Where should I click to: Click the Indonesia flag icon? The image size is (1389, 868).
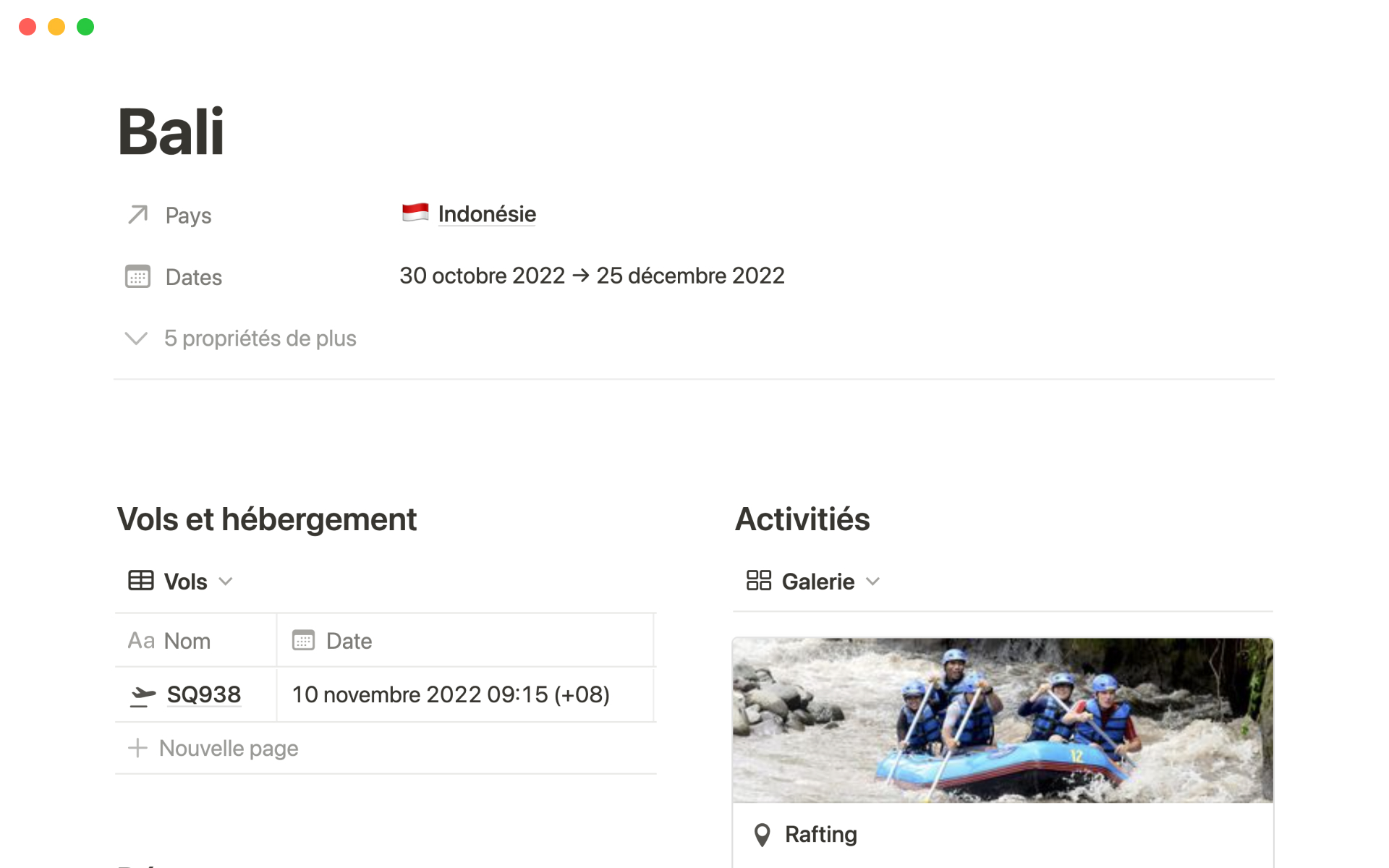pyautogui.click(x=415, y=213)
